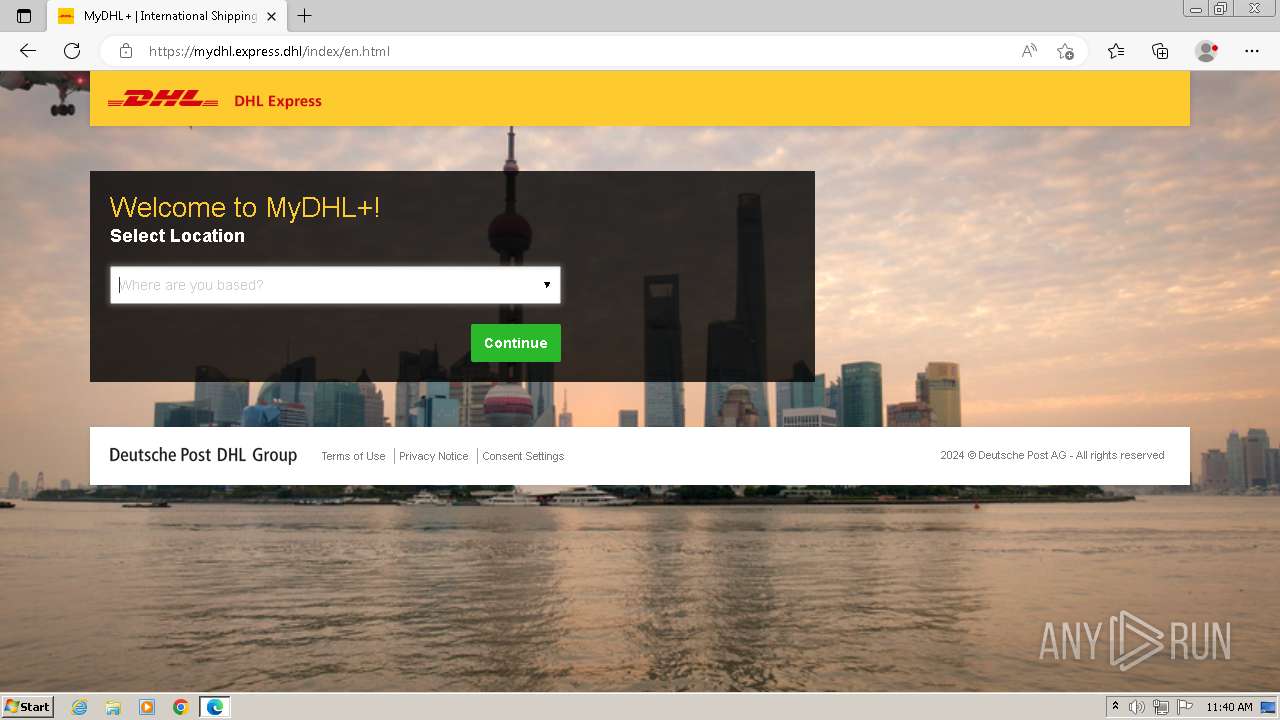The width and height of the screenshot is (1280, 720).
Task: Open Read aloud from address bar
Action: (x=1029, y=51)
